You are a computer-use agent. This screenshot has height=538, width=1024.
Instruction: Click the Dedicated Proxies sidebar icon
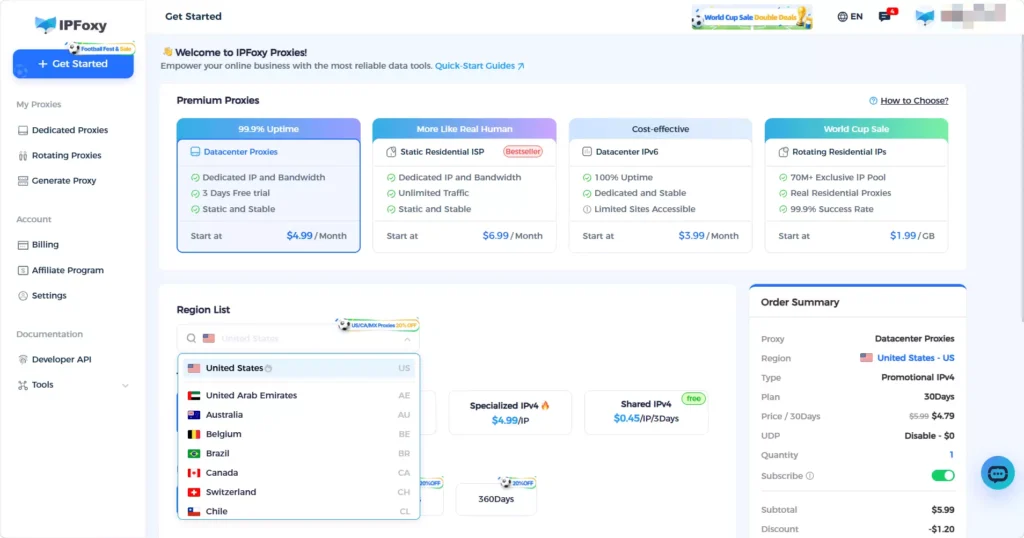pyautogui.click(x=23, y=130)
